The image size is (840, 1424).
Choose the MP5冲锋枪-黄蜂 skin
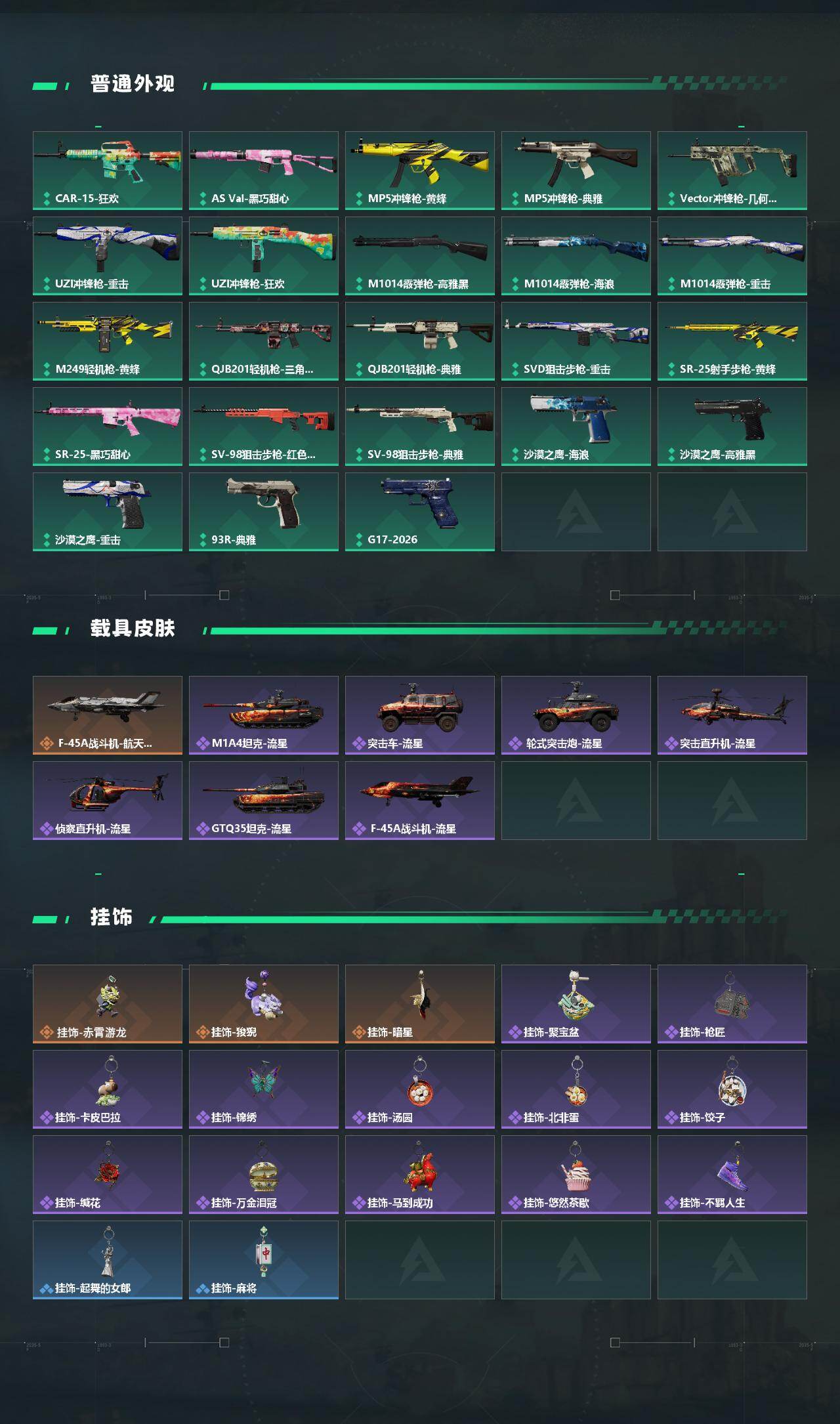pos(420,171)
